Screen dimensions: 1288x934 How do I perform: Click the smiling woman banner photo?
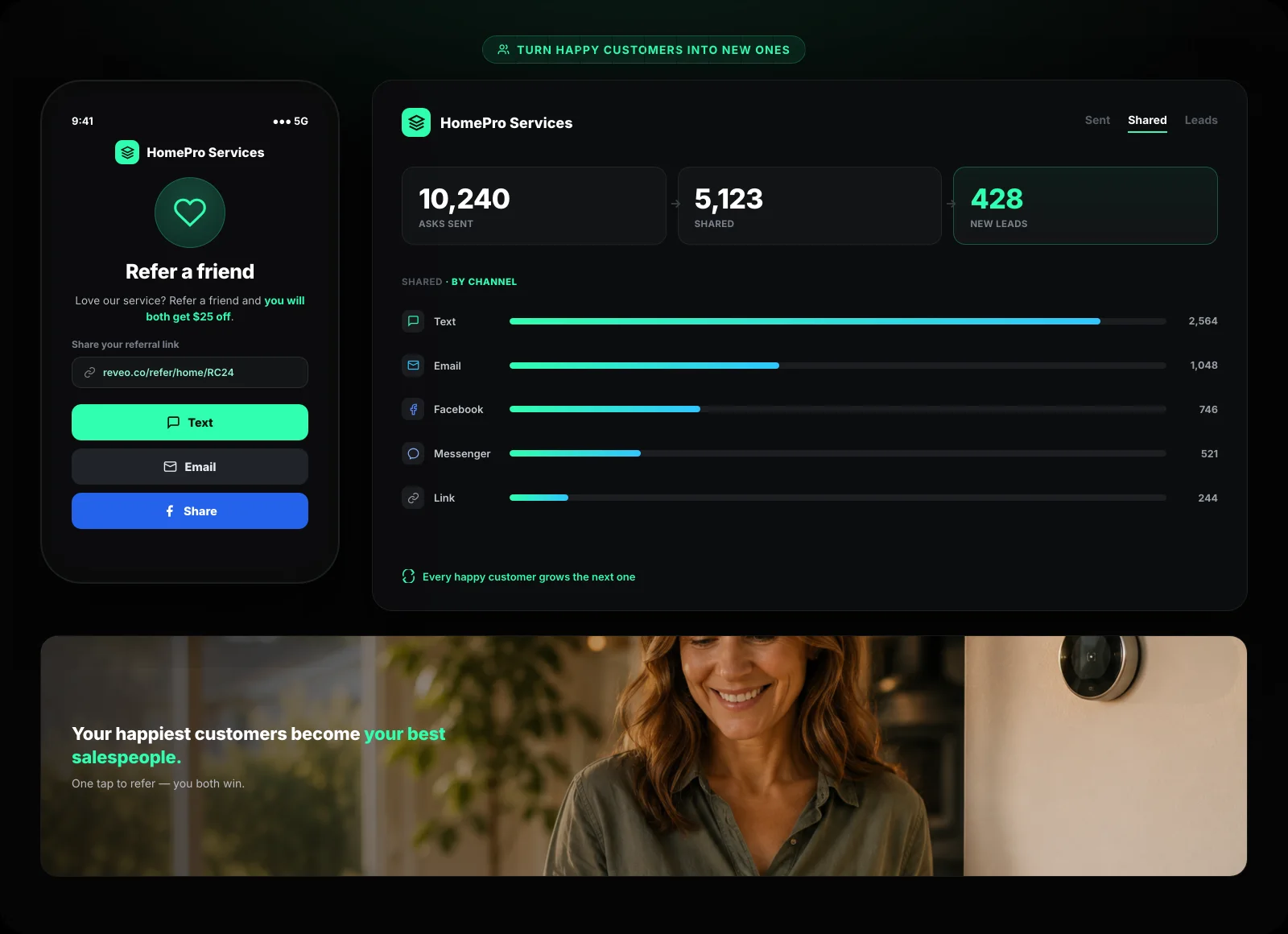click(x=644, y=756)
